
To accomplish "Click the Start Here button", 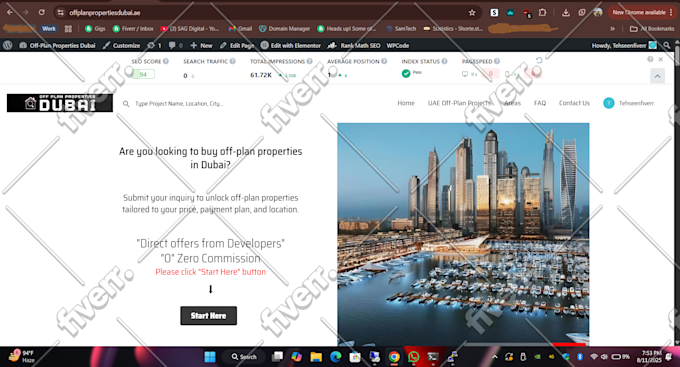I will pos(209,316).
